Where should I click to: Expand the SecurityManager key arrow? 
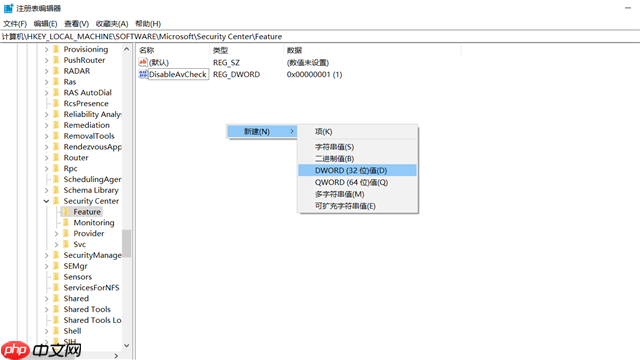tap(46, 255)
